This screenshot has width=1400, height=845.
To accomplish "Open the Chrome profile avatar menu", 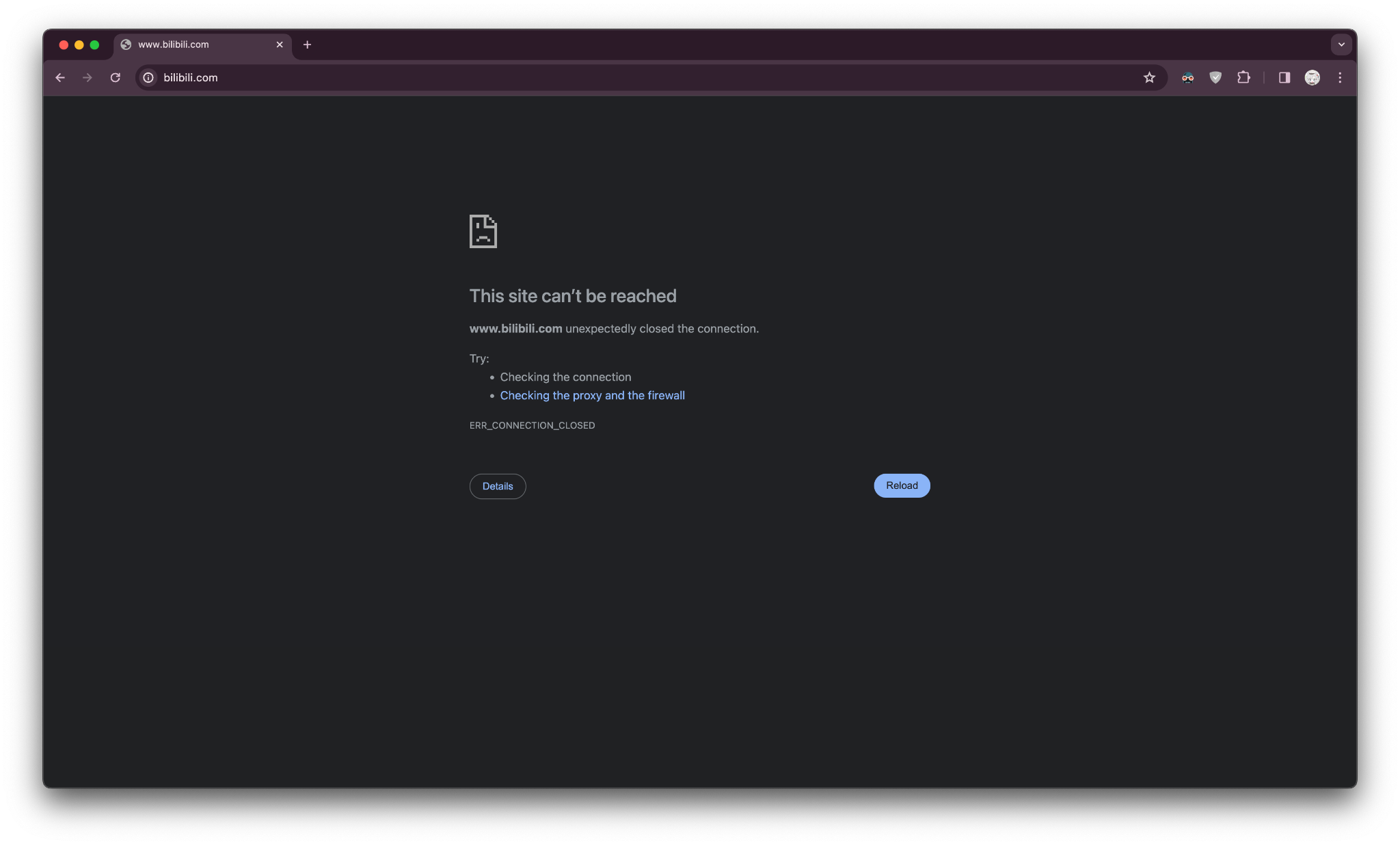I will [1312, 77].
